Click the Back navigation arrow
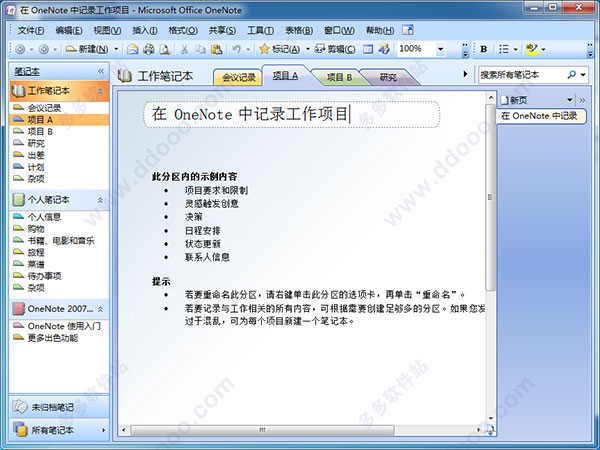The width and height of the screenshot is (600, 450). pos(20,49)
